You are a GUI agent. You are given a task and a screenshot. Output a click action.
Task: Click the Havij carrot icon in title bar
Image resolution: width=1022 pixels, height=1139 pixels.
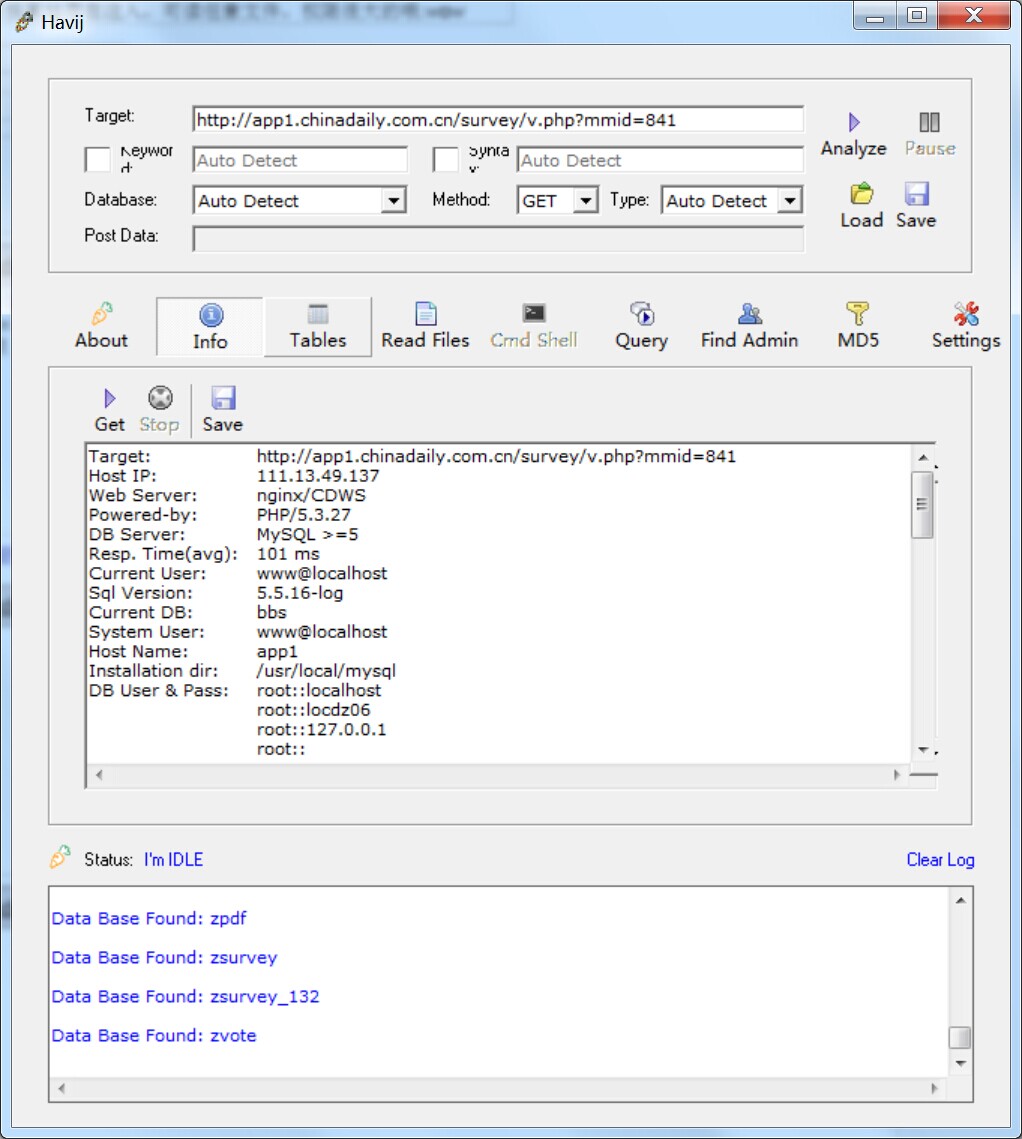click(x=25, y=22)
